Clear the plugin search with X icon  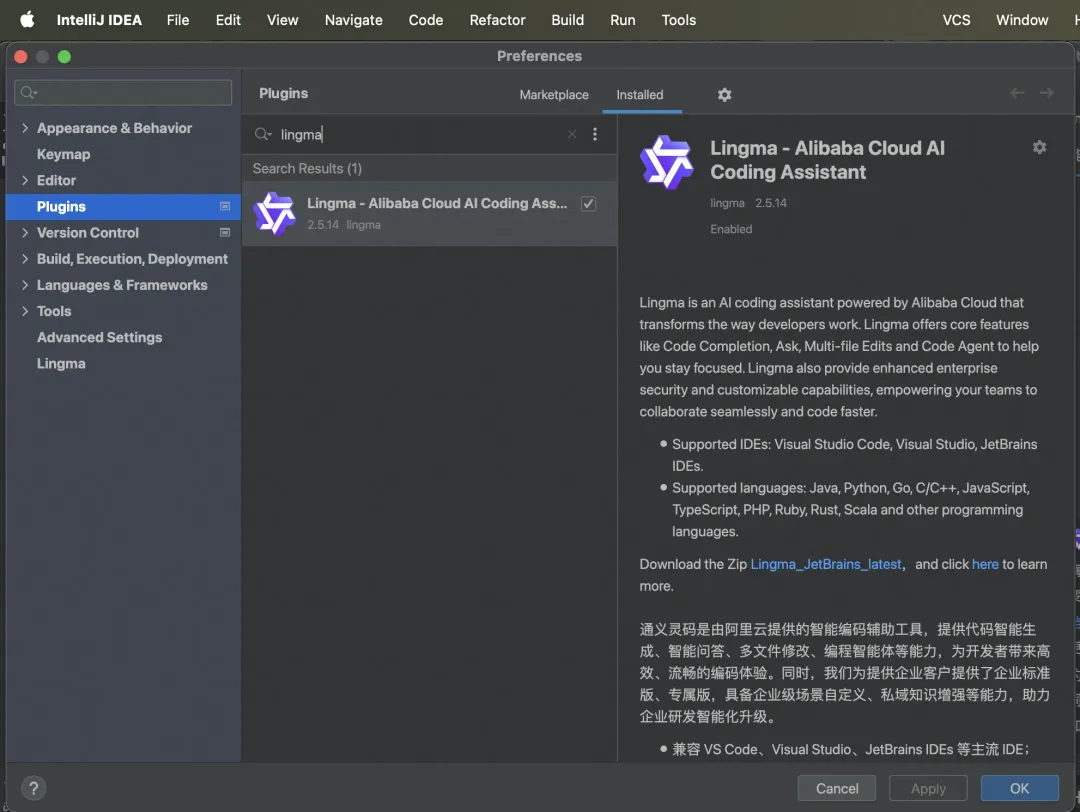572,134
